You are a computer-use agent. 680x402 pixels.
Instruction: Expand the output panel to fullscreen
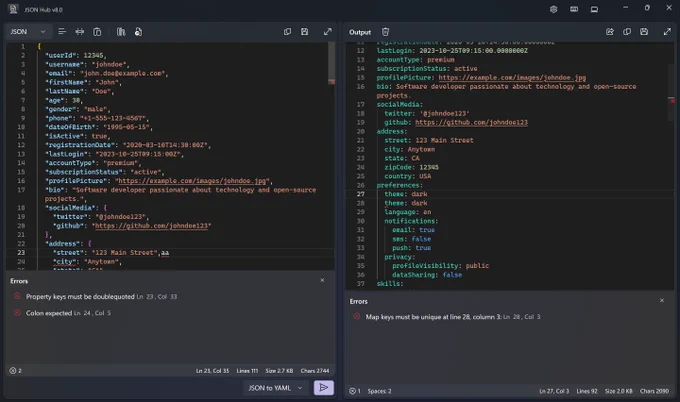click(667, 32)
